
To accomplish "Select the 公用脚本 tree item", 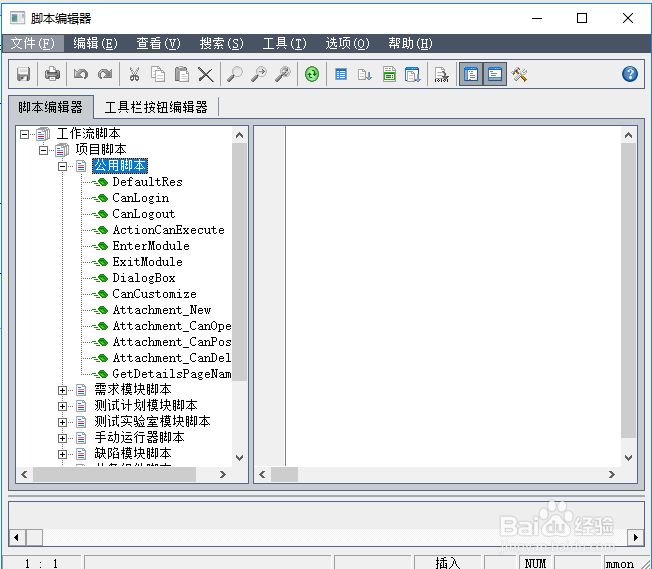I will 120,166.
